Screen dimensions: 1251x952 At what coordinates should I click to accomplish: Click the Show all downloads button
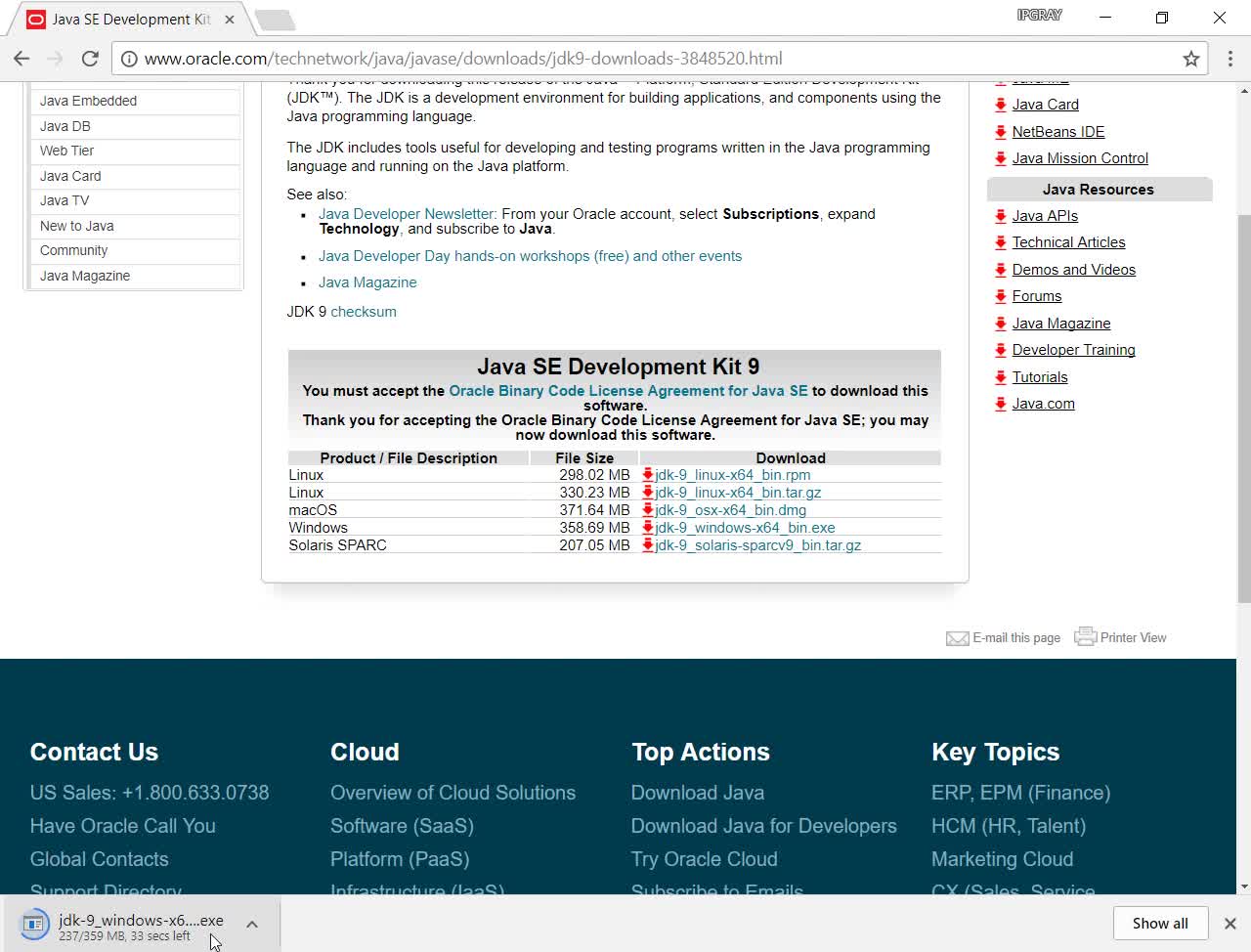click(x=1160, y=923)
